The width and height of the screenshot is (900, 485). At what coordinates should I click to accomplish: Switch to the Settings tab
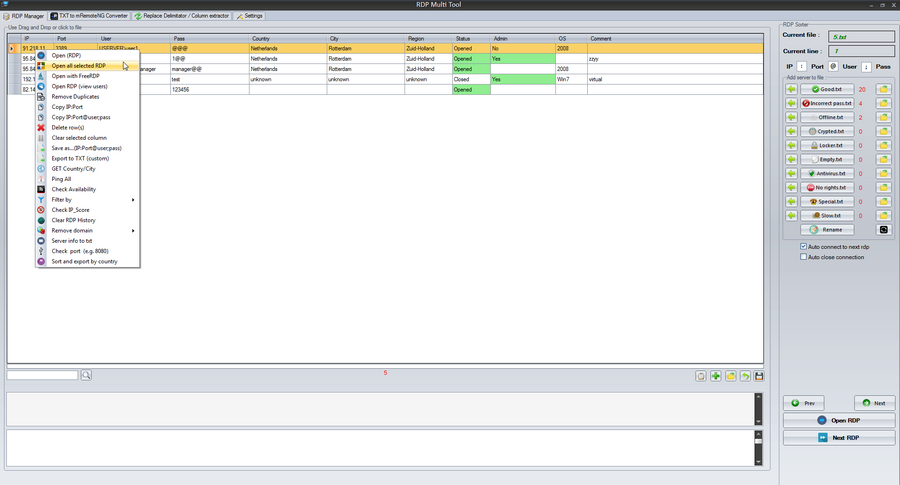[x=249, y=16]
